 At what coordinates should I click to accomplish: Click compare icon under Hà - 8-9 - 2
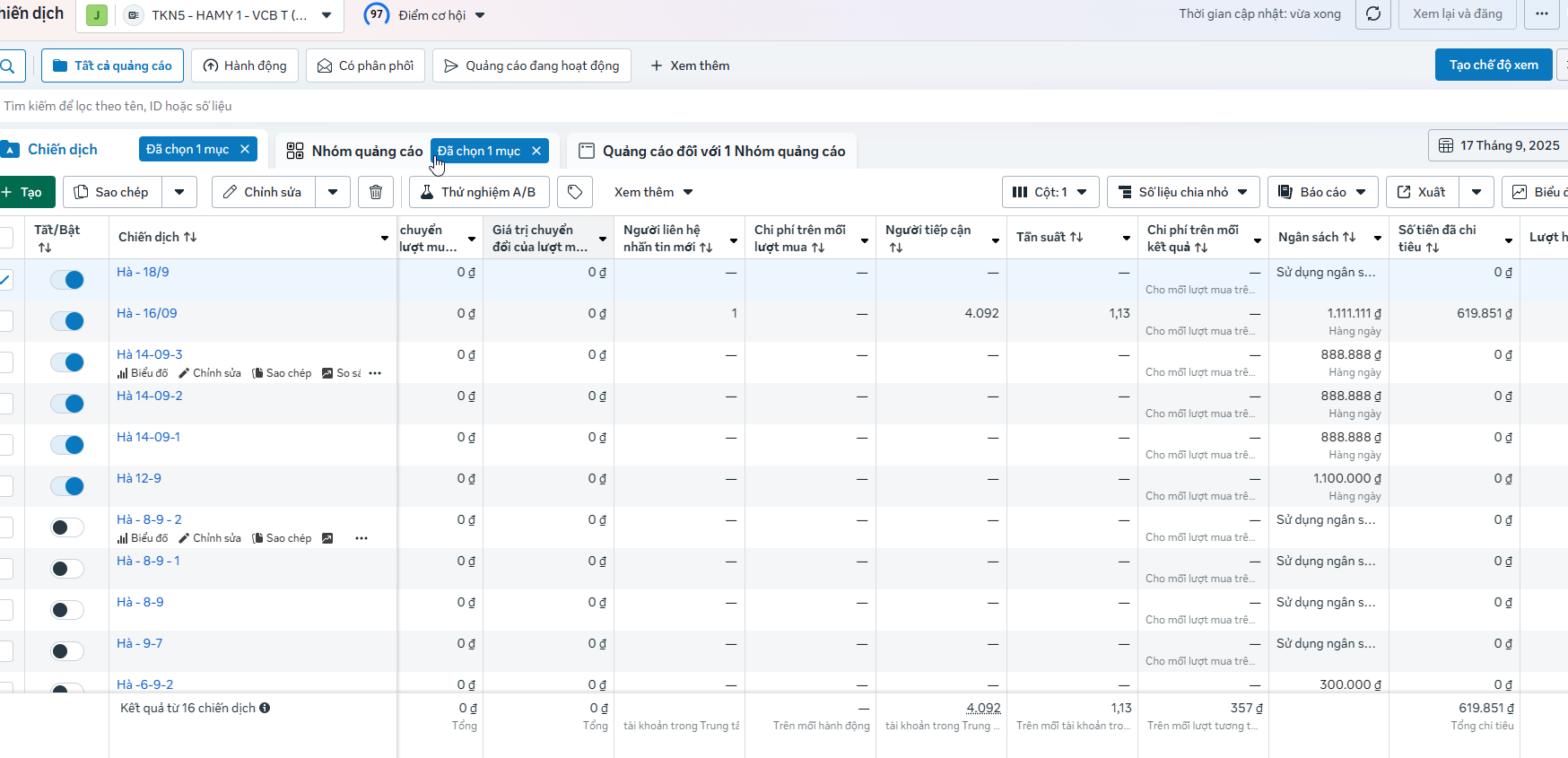tap(327, 538)
